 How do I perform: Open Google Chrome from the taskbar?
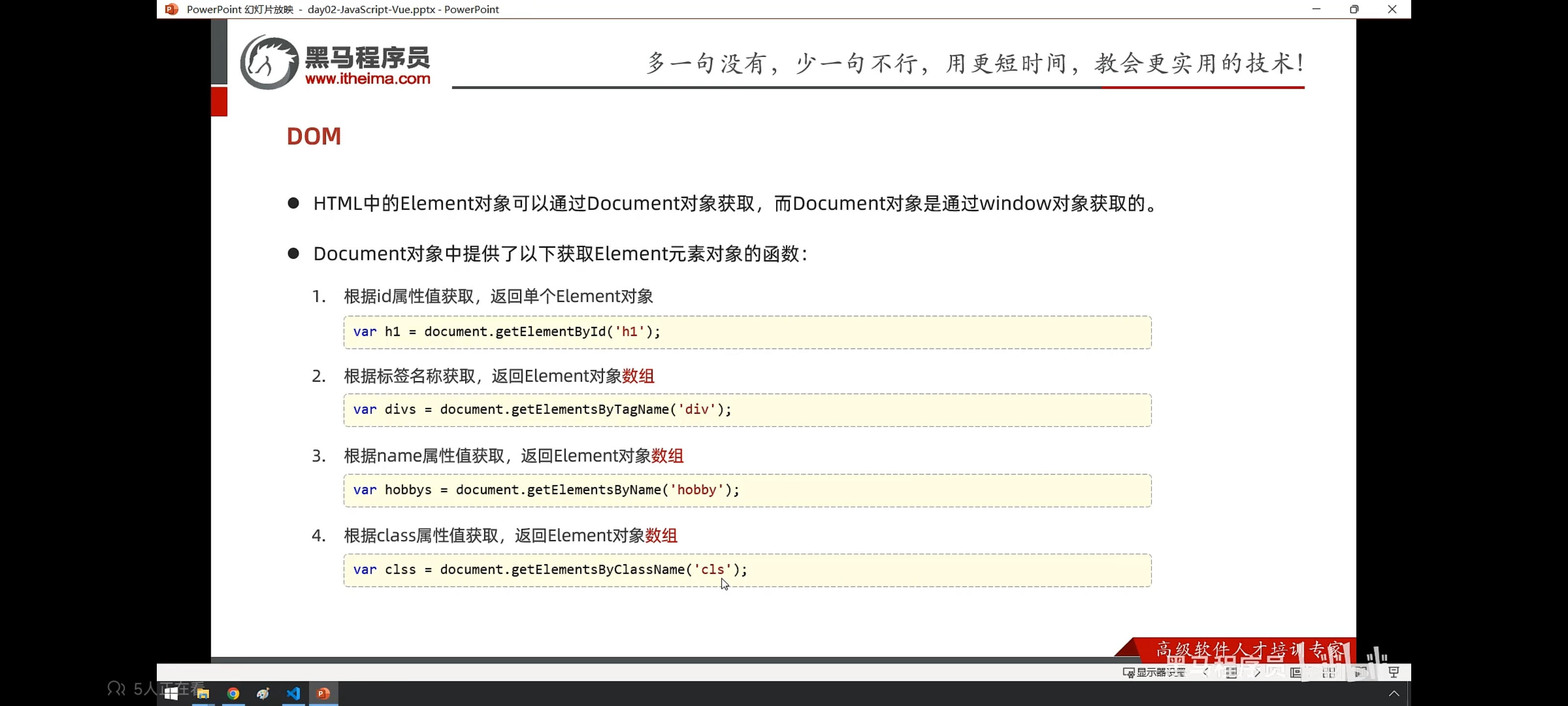pyautogui.click(x=233, y=693)
